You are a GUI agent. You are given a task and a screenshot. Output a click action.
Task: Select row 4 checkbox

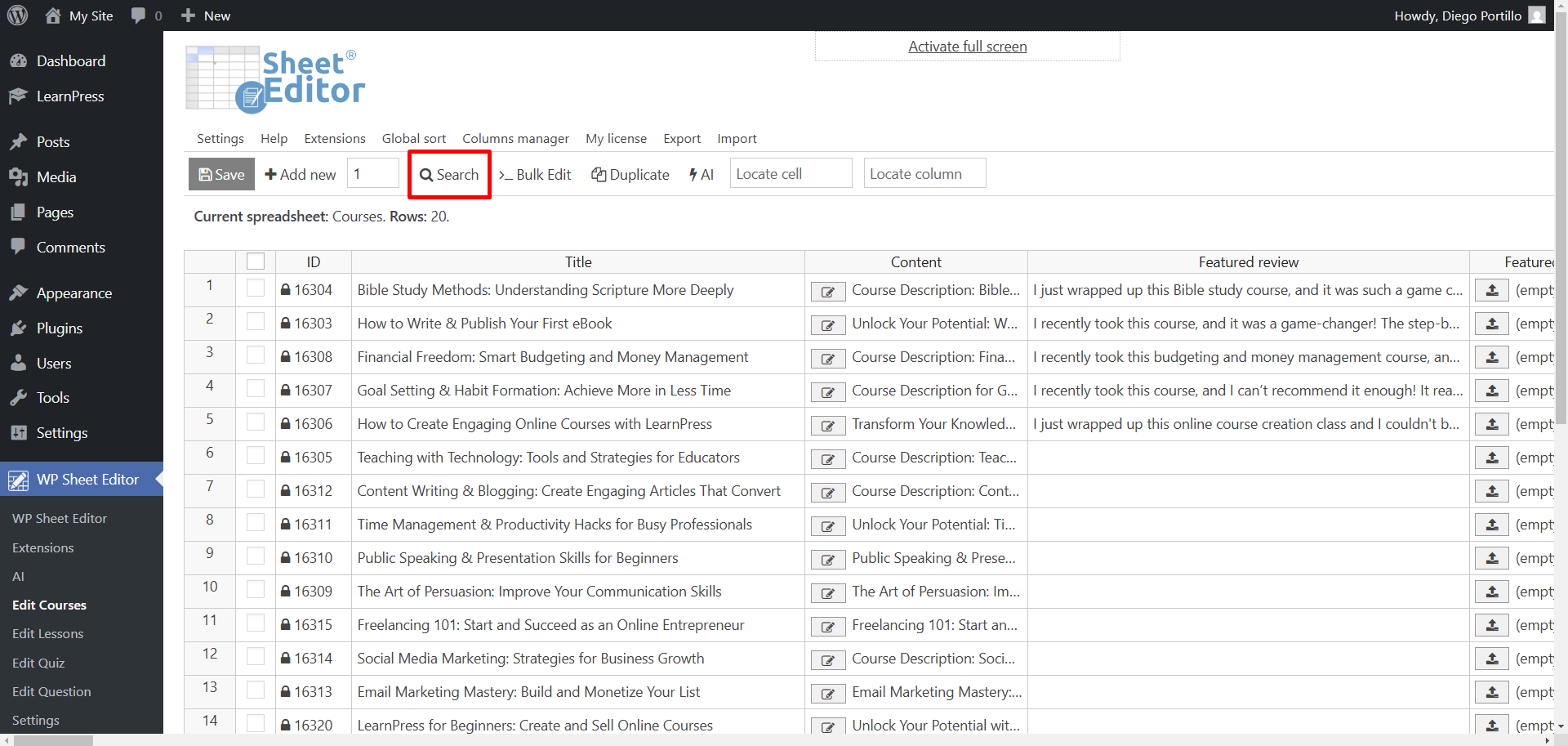256,389
